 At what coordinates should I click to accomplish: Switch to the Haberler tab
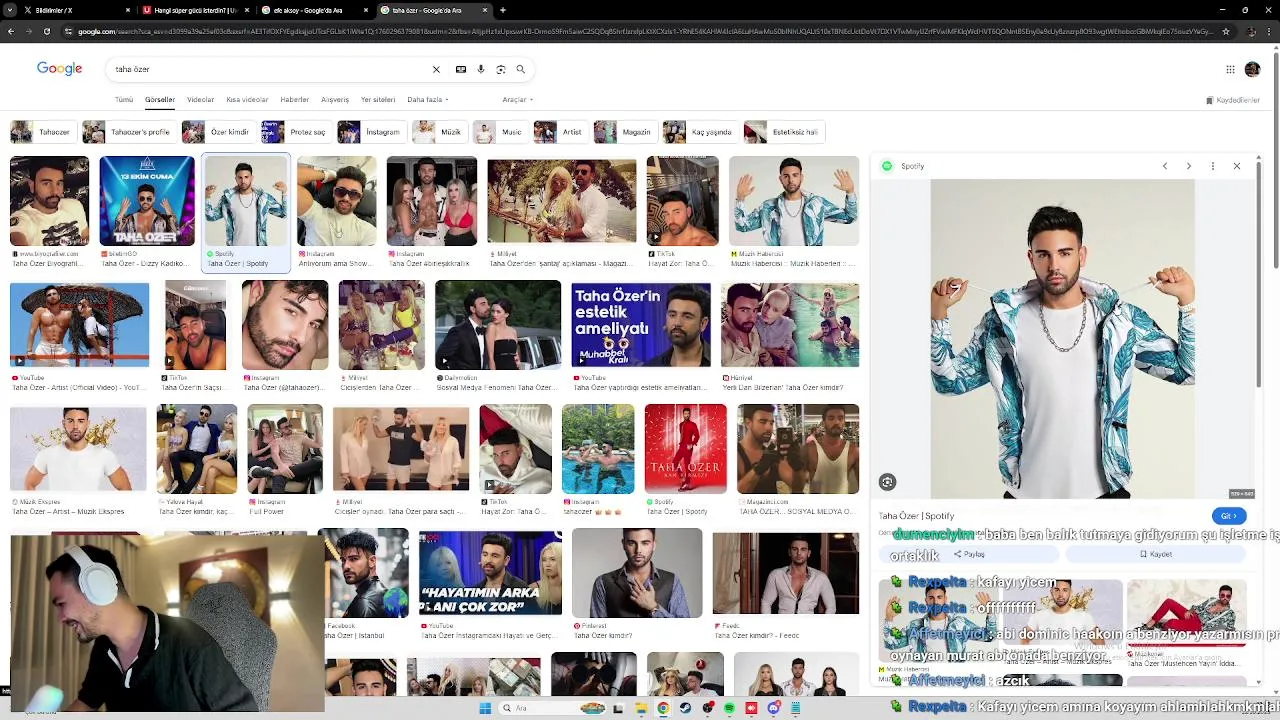click(295, 100)
